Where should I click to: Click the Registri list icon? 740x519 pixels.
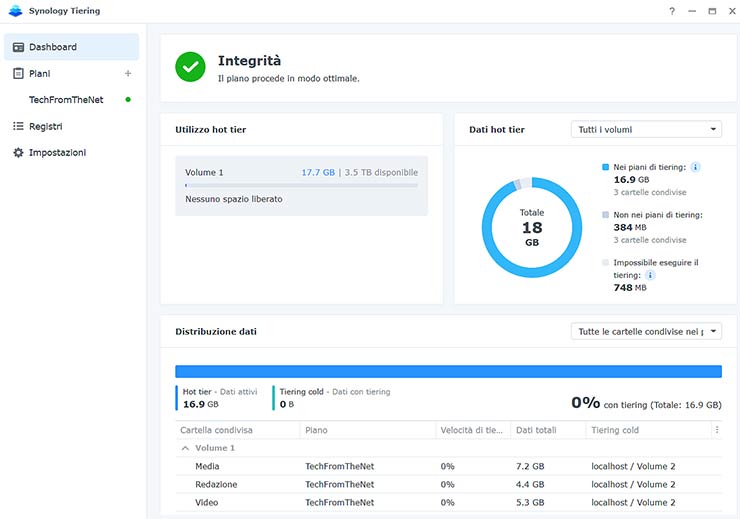(x=18, y=126)
